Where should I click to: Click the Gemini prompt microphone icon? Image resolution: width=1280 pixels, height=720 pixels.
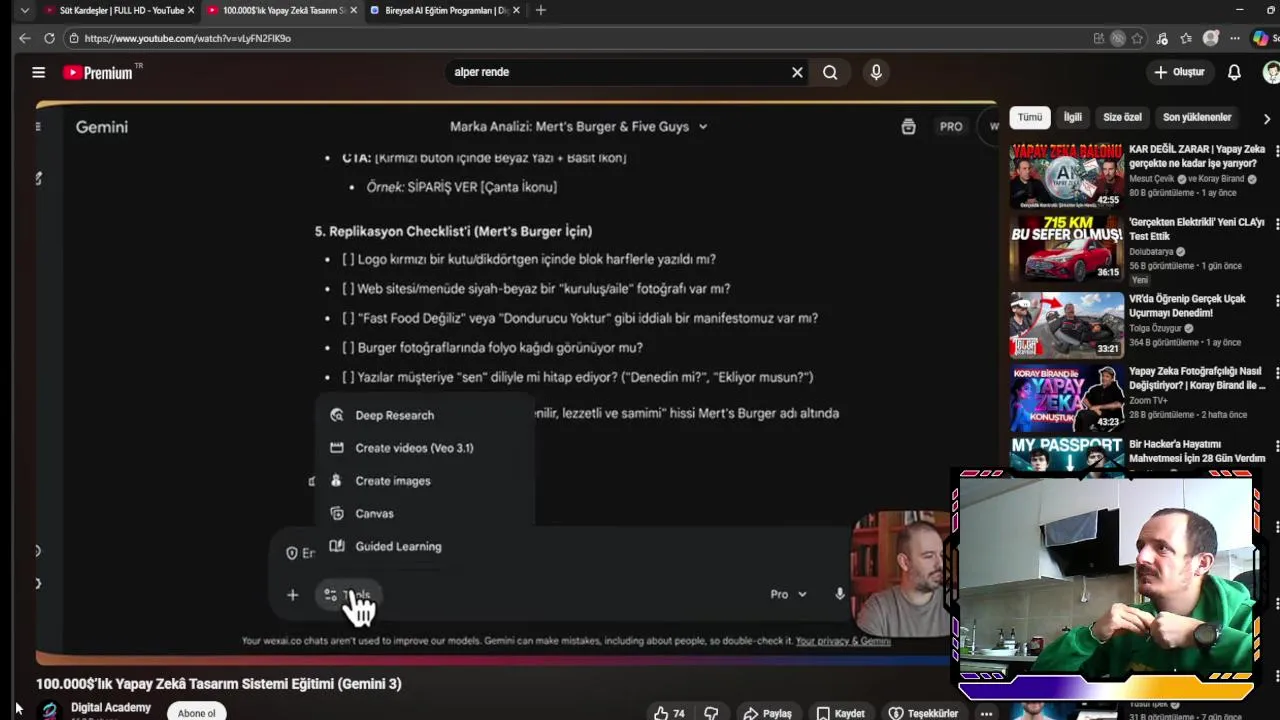pos(840,594)
